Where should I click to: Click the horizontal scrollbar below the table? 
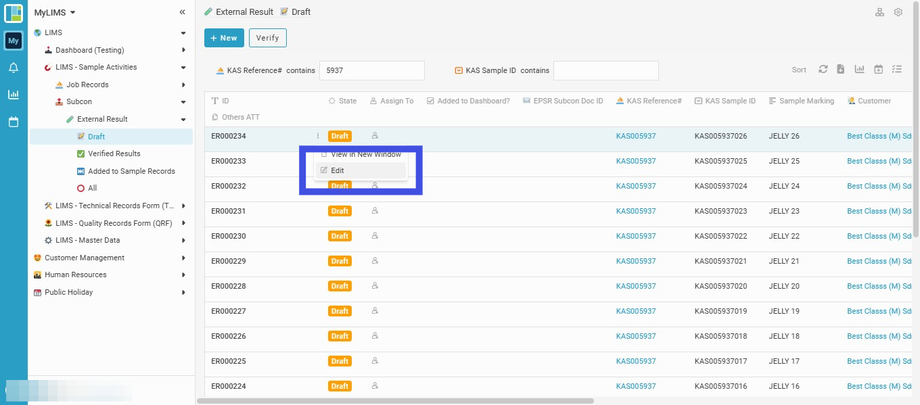tap(395, 401)
